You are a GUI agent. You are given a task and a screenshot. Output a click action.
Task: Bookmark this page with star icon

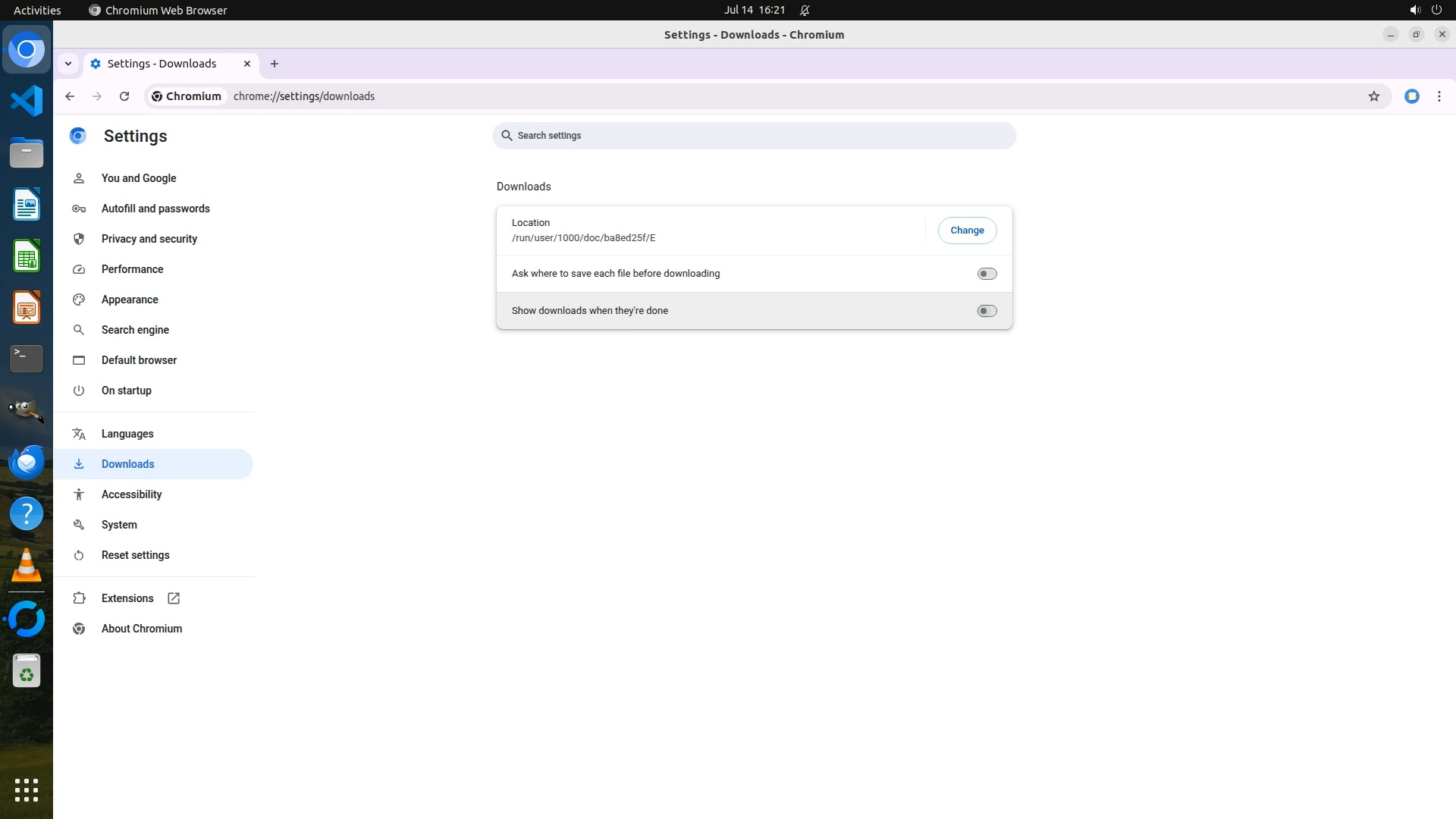(x=1373, y=96)
